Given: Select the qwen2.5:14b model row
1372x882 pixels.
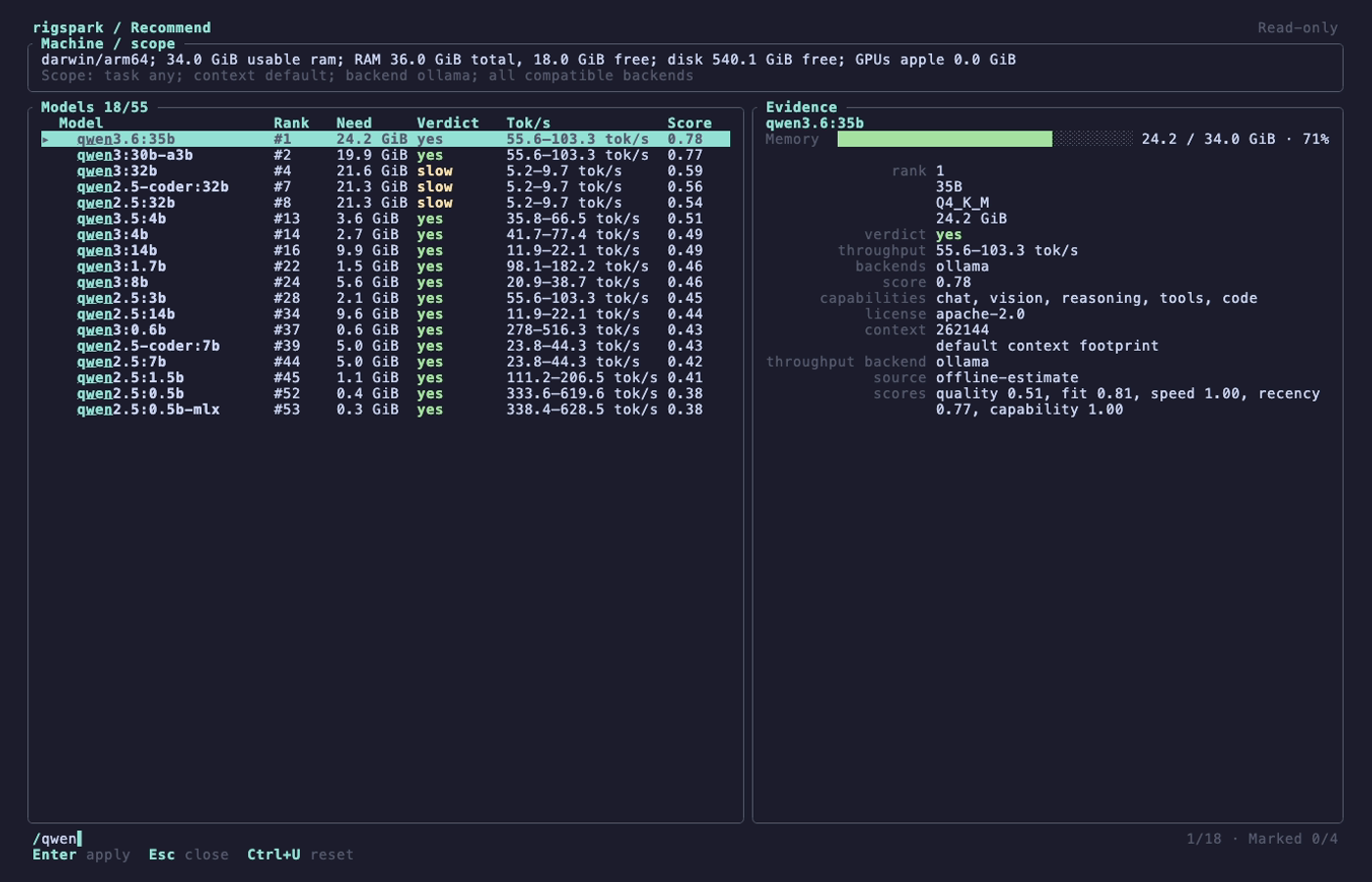Looking at the screenshot, I should pos(385,314).
